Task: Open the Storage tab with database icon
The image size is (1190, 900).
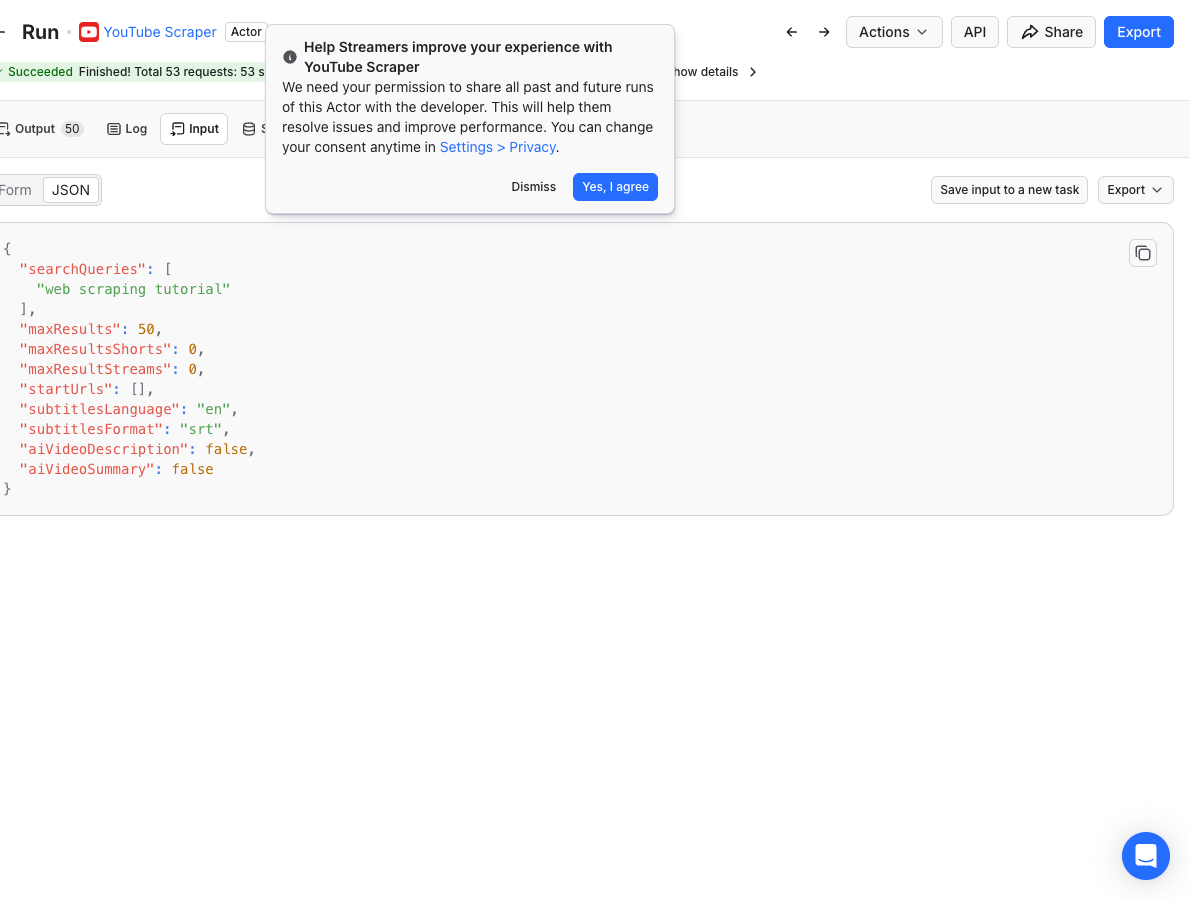Action: tap(253, 129)
